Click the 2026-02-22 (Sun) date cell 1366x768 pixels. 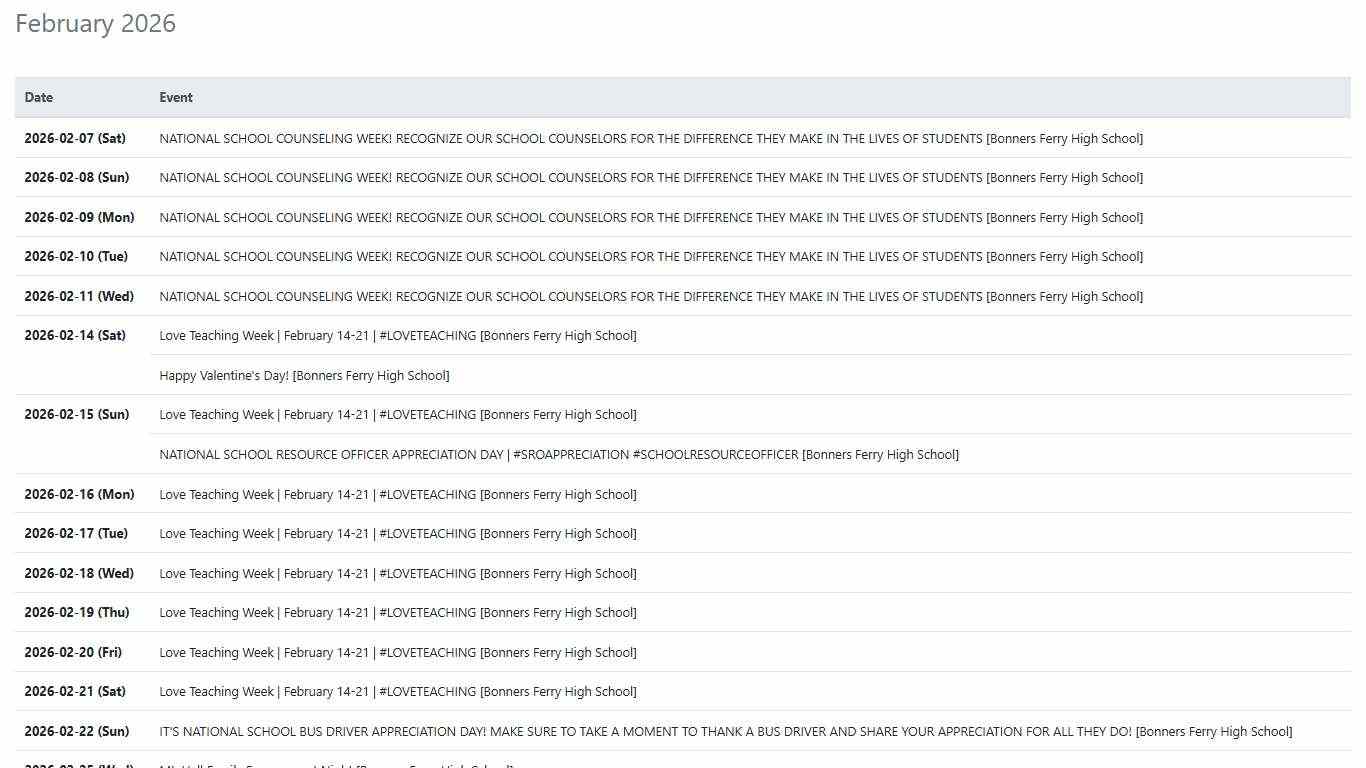click(x=77, y=732)
